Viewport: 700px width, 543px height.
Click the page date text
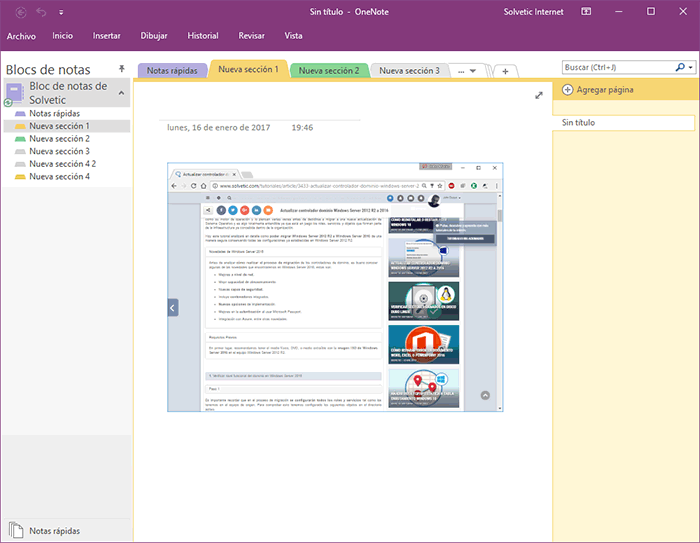tap(219, 128)
